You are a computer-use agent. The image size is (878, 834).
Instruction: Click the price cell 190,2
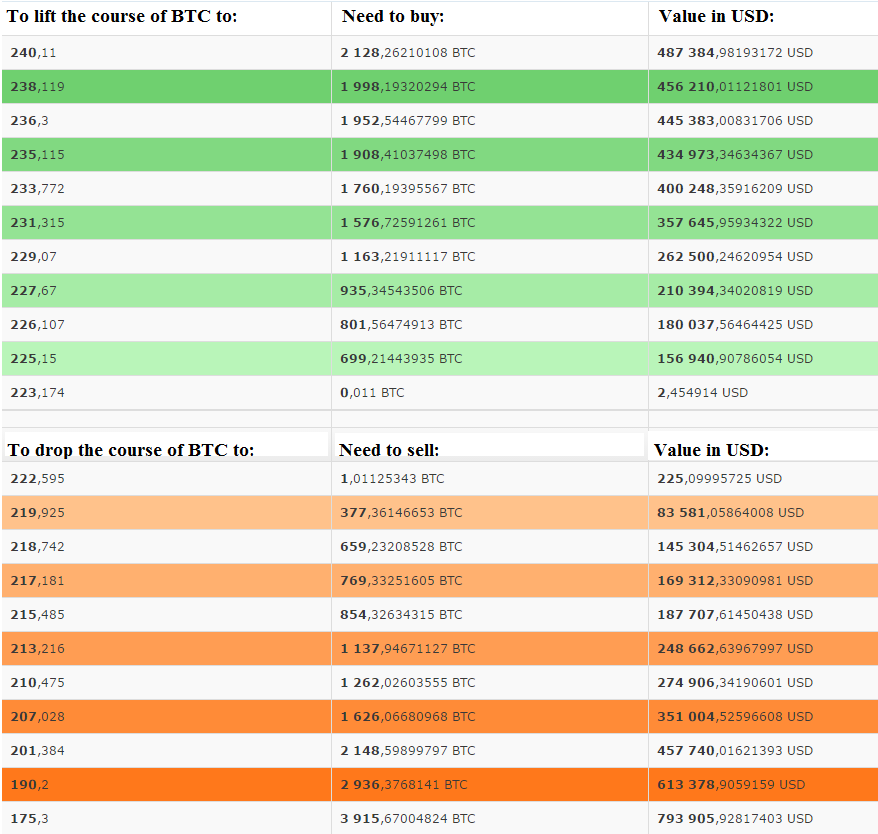(x=30, y=785)
